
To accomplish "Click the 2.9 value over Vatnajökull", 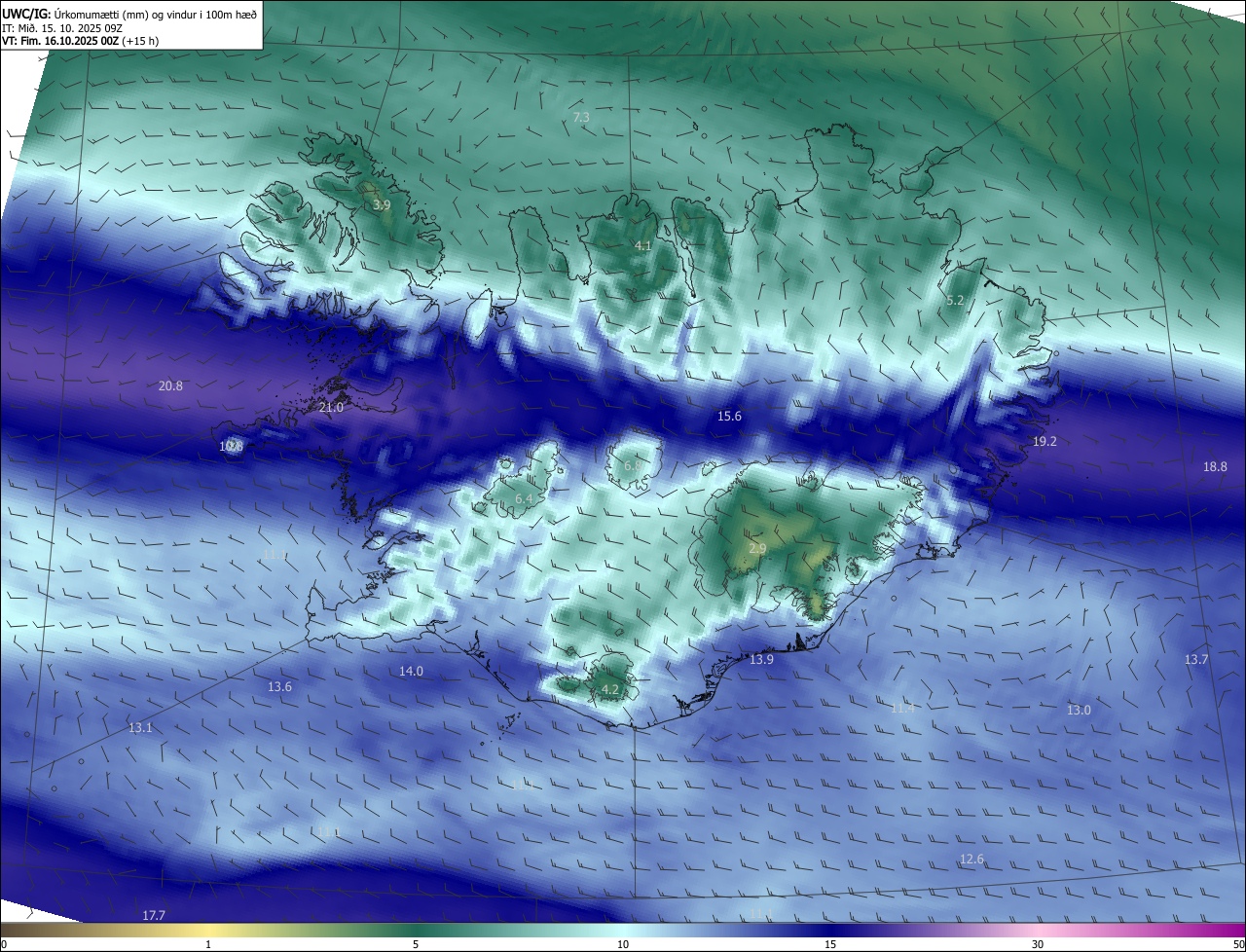I will click(x=757, y=549).
